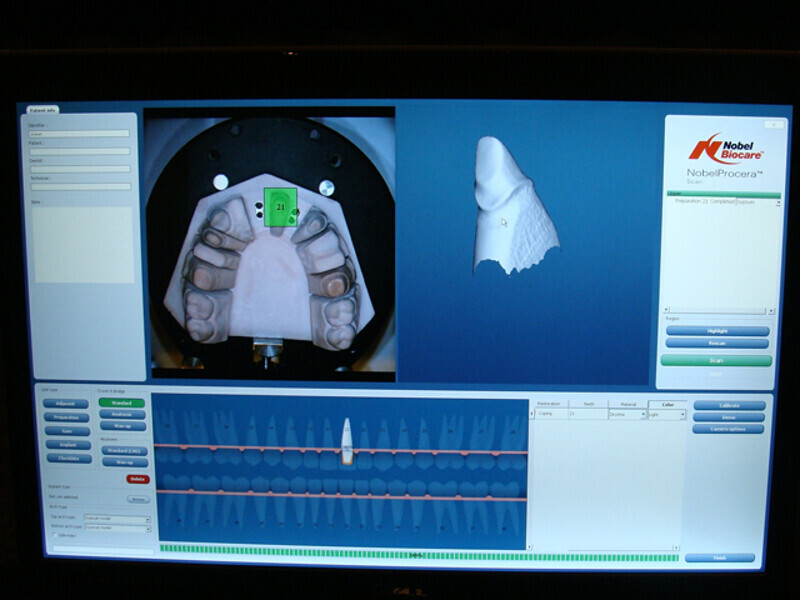This screenshot has height=600, width=800.
Task: Click the red Delete button
Action: [x=136, y=479]
